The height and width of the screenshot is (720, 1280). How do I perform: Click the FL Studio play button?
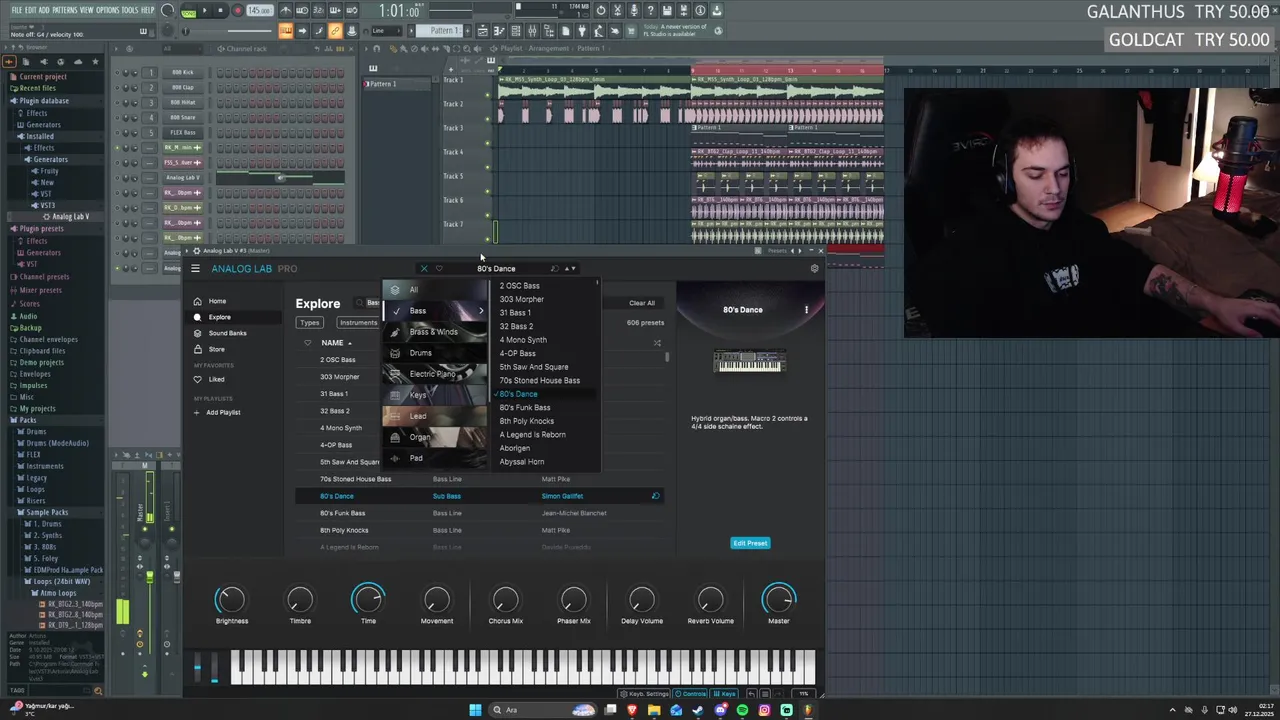tap(203, 11)
